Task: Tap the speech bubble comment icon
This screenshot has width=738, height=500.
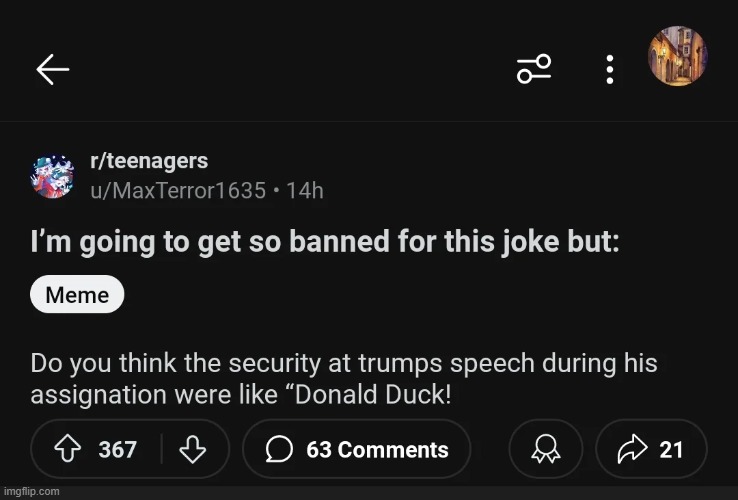Action: (x=278, y=450)
